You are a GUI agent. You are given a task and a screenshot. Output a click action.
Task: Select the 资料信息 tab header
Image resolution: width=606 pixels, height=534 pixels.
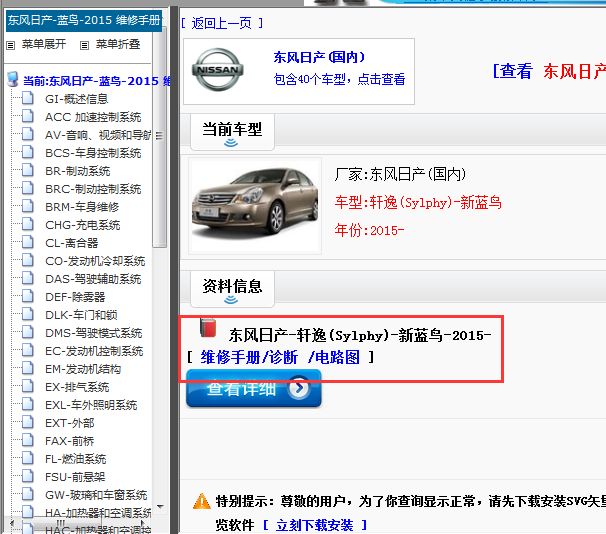pos(232,289)
